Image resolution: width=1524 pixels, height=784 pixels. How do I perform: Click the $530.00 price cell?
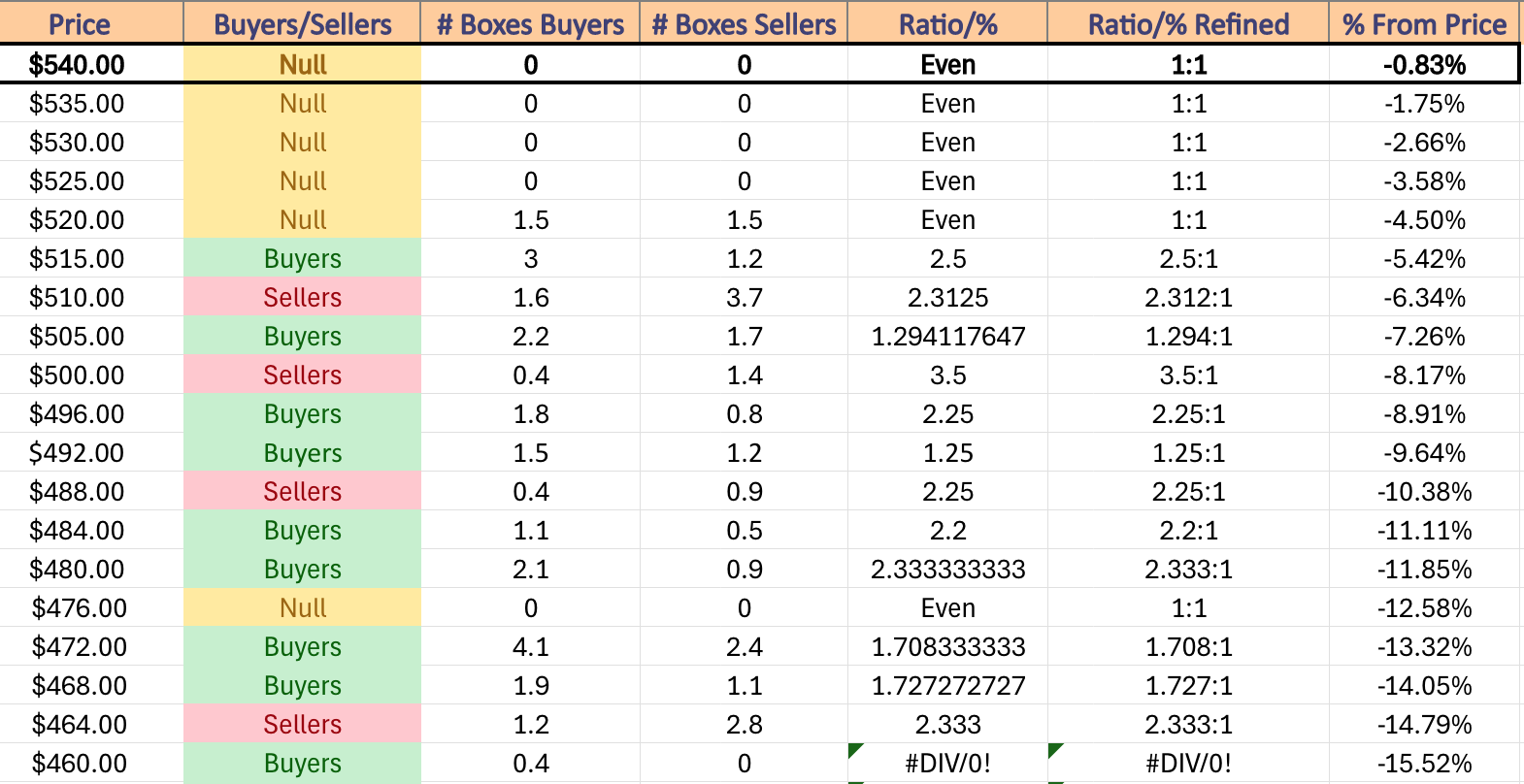[91, 142]
